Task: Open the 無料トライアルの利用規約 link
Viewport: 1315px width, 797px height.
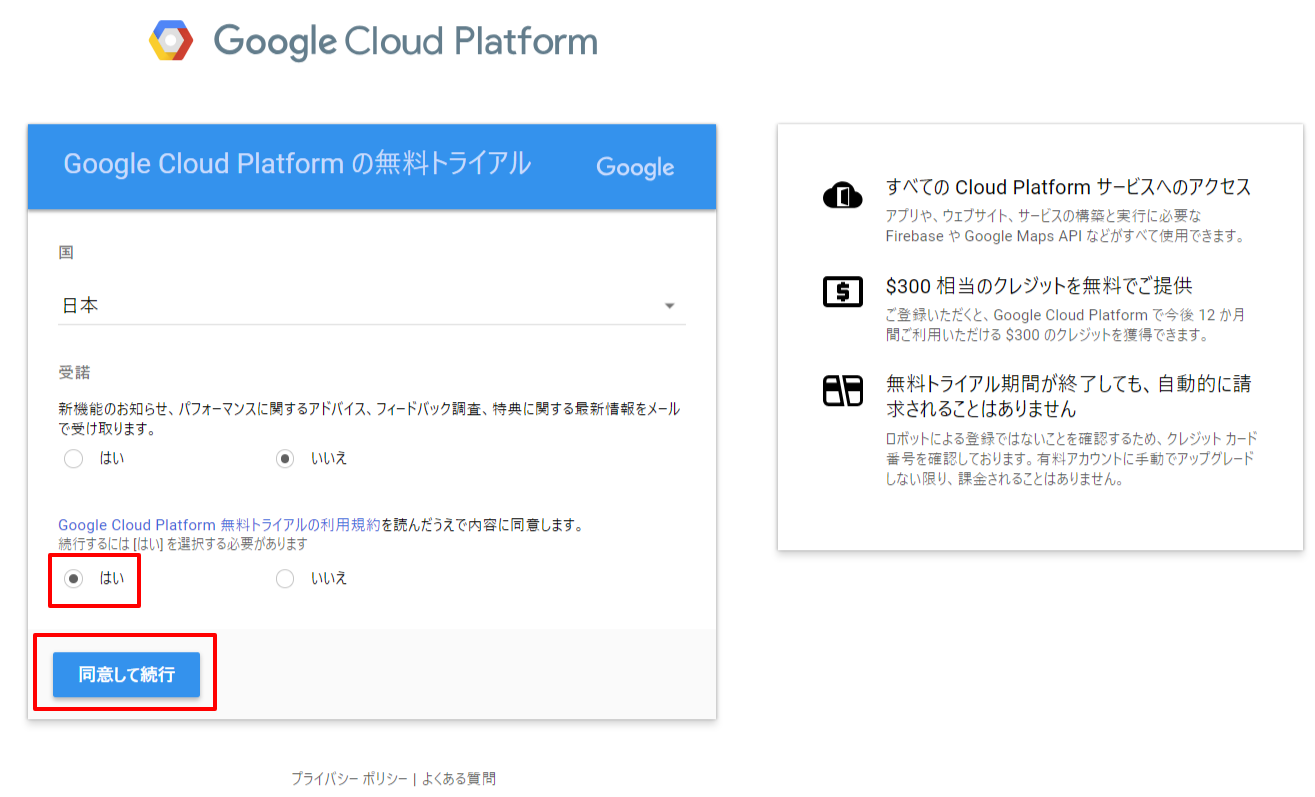Action: pyautogui.click(x=300, y=525)
